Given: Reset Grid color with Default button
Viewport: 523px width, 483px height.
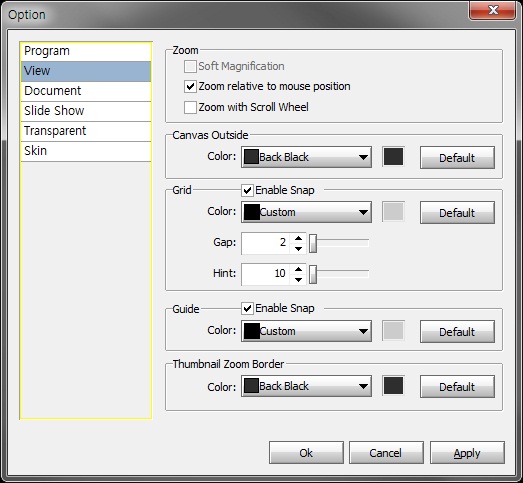Looking at the screenshot, I should (x=457, y=212).
